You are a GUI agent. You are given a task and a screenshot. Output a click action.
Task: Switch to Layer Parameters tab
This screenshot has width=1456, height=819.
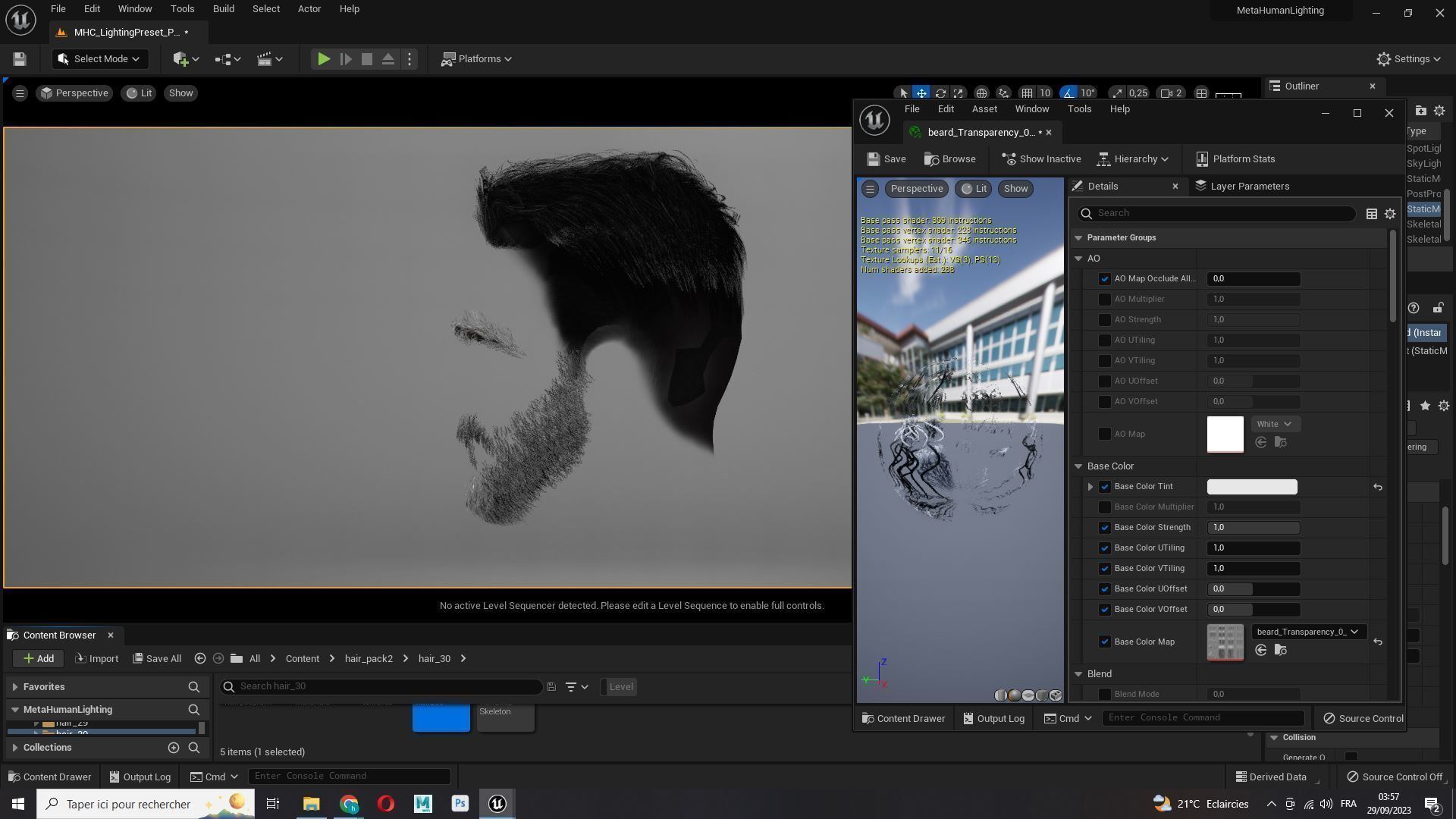[1241, 187]
